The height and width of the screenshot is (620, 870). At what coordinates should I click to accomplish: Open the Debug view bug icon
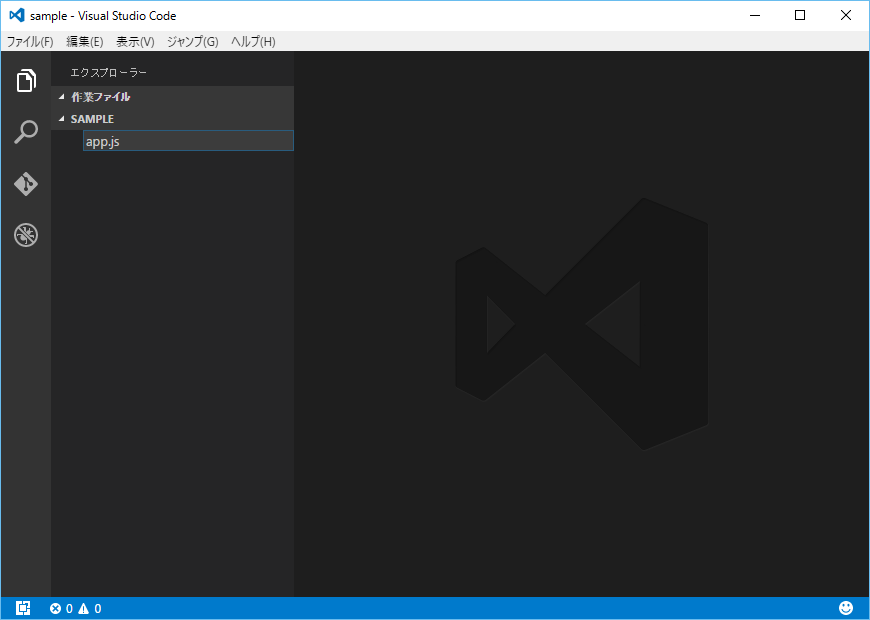point(26,236)
